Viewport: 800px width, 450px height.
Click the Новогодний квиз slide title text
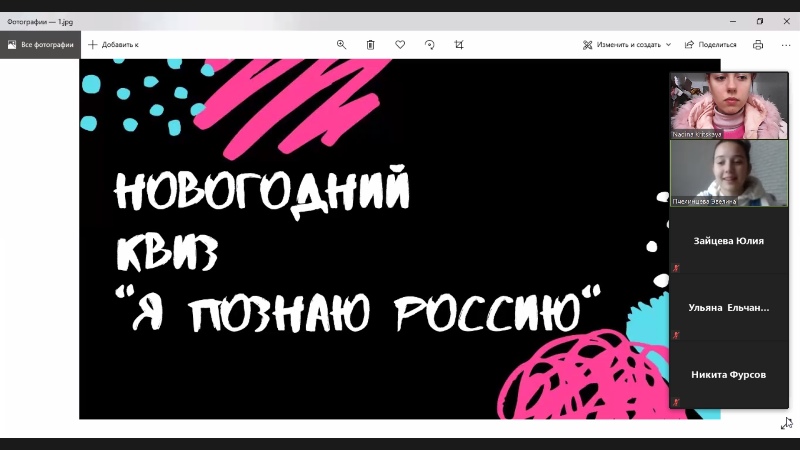[x=263, y=190]
